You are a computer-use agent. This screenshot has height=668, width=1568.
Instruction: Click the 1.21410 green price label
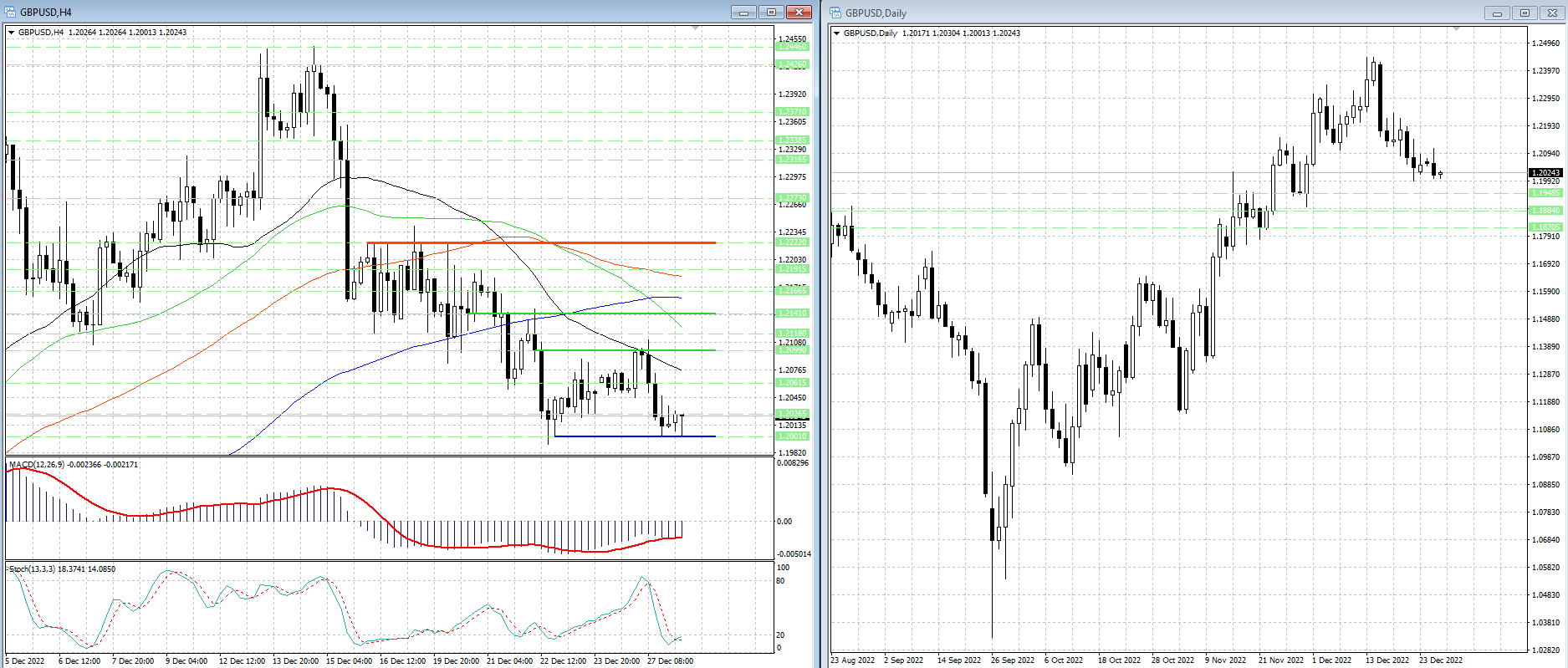pos(793,314)
